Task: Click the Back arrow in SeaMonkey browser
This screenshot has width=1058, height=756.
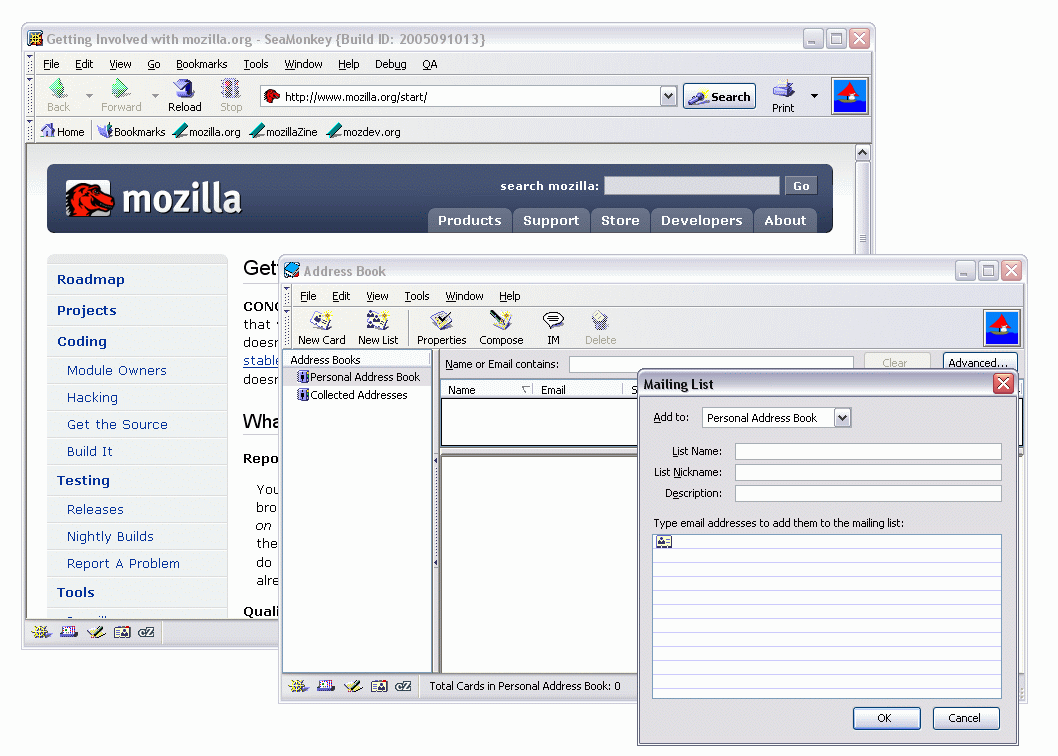Action: pos(58,96)
